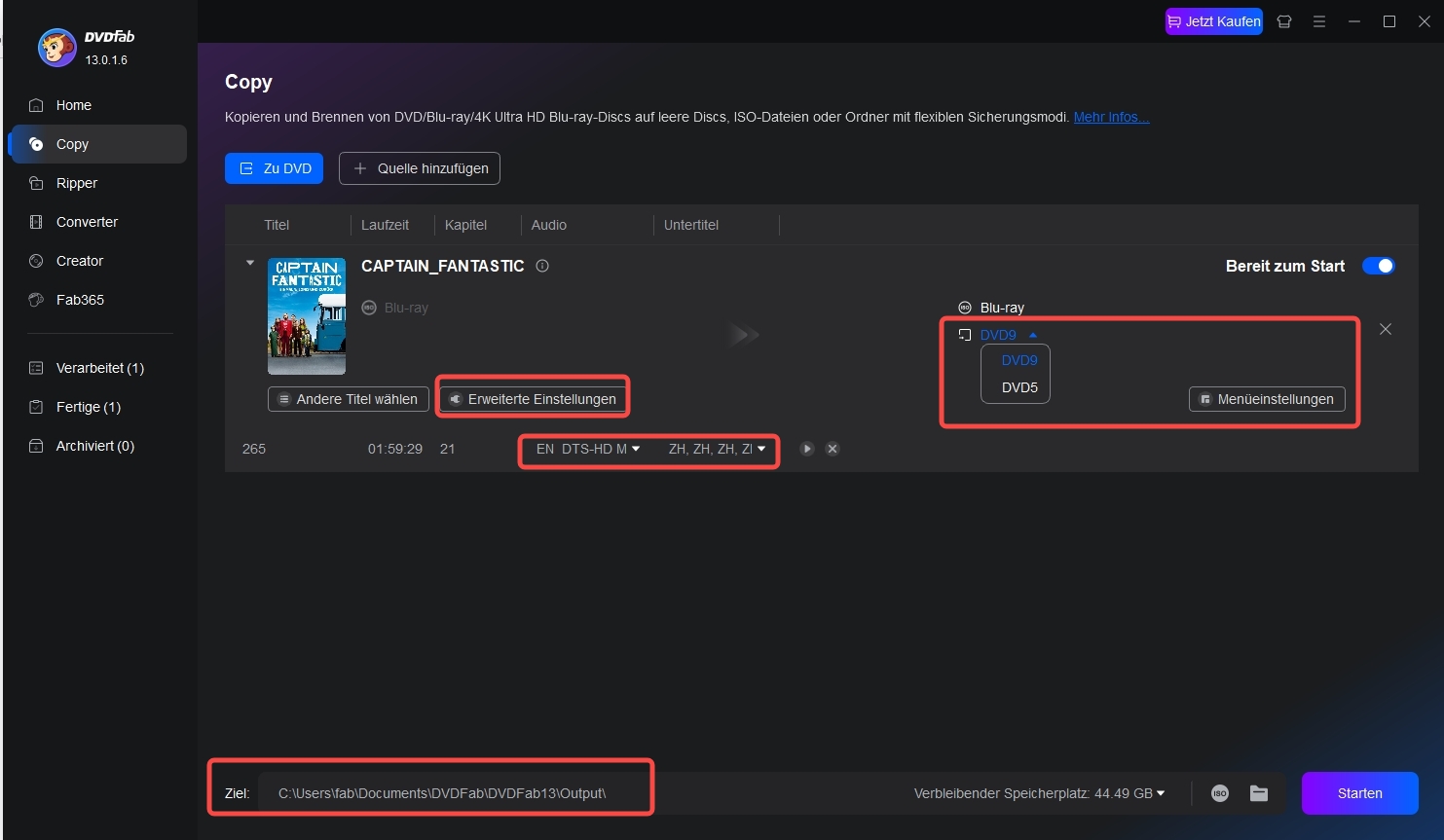The height and width of the screenshot is (840, 1444).
Task: Click the CAPTAIN_FANTASTIC title name
Action: pos(443,266)
